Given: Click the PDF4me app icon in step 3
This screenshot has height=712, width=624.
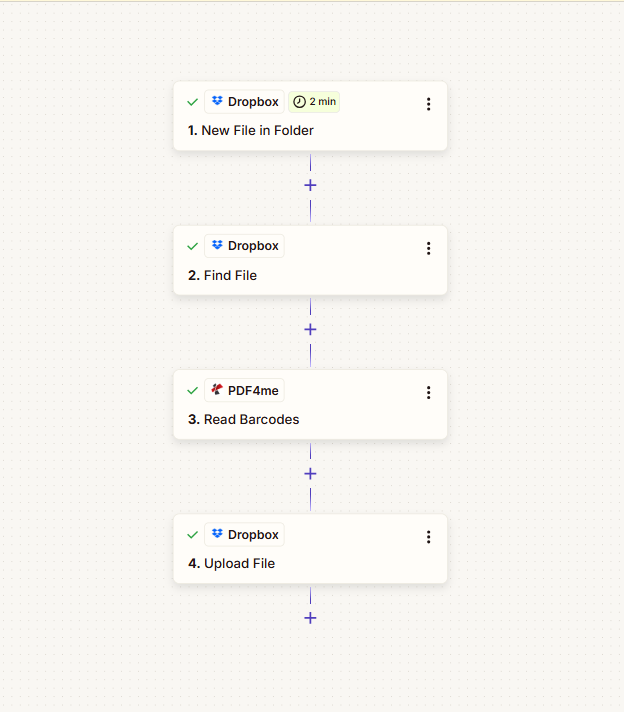Looking at the screenshot, I should [x=217, y=390].
